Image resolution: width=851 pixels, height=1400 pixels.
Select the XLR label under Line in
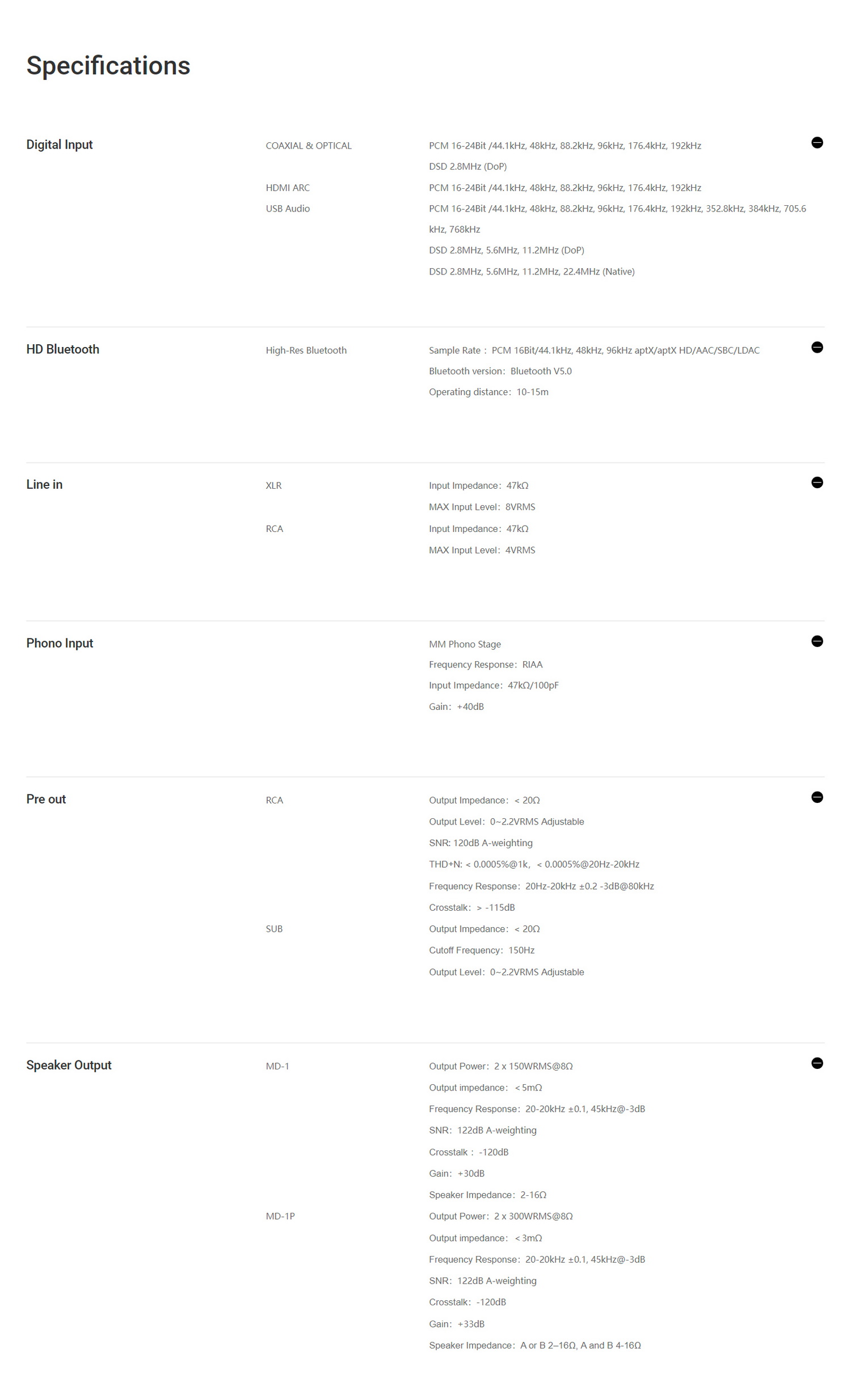[x=273, y=486]
